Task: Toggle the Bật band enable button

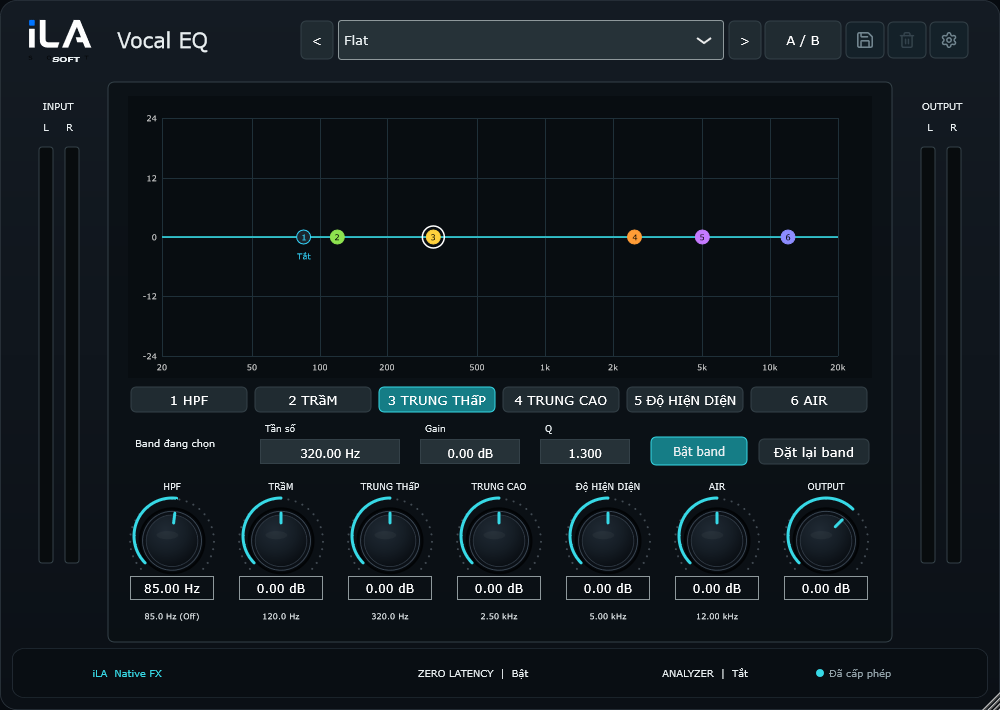Action: point(698,452)
